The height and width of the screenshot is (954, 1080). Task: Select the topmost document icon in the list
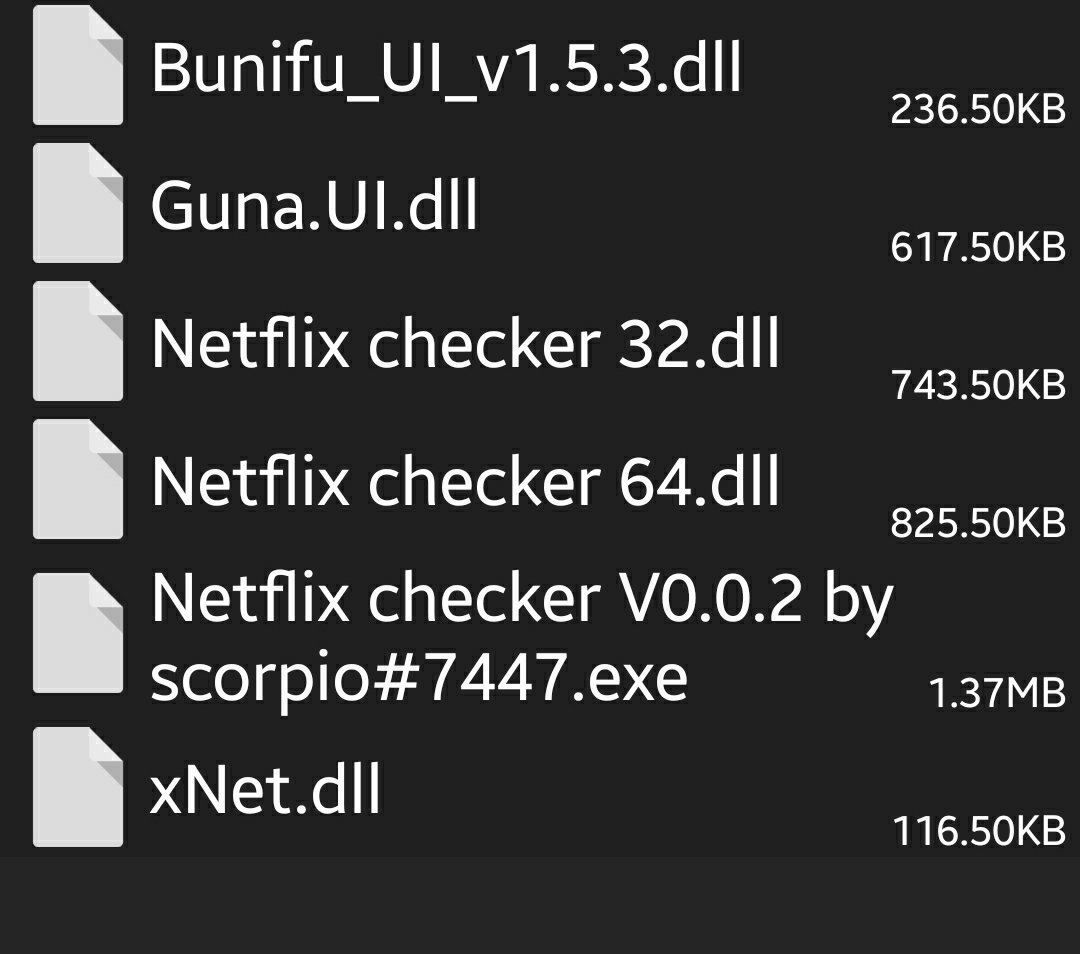click(x=77, y=70)
